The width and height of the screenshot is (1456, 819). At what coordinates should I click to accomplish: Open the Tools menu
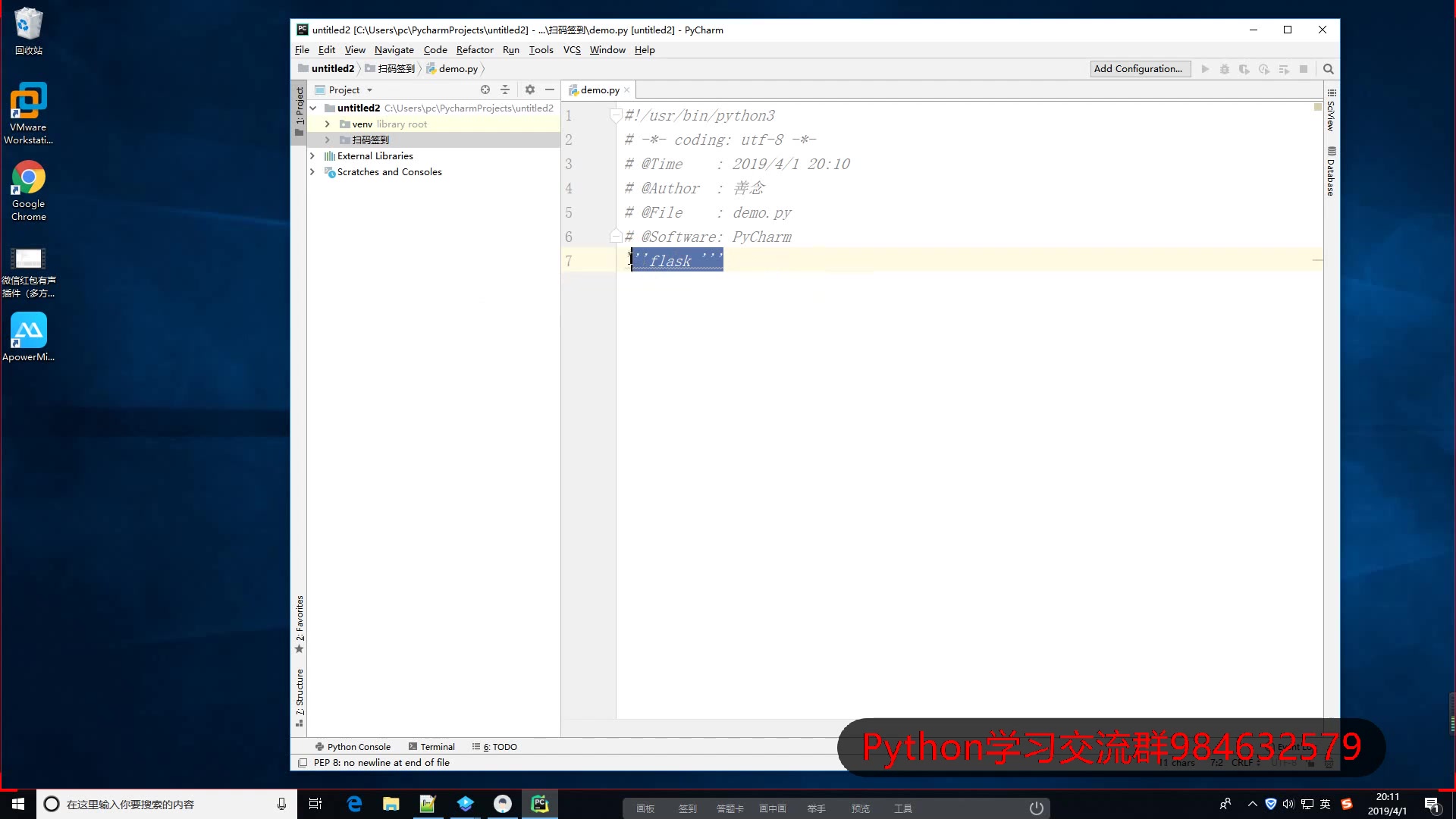(540, 50)
